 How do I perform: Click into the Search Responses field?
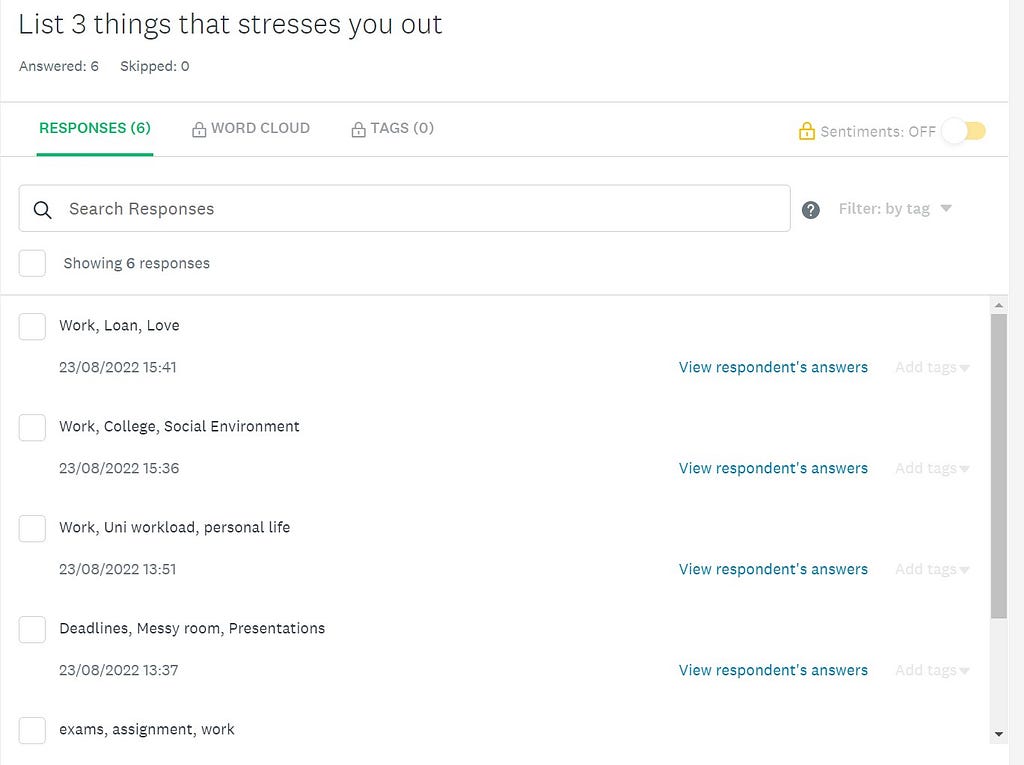tap(404, 208)
